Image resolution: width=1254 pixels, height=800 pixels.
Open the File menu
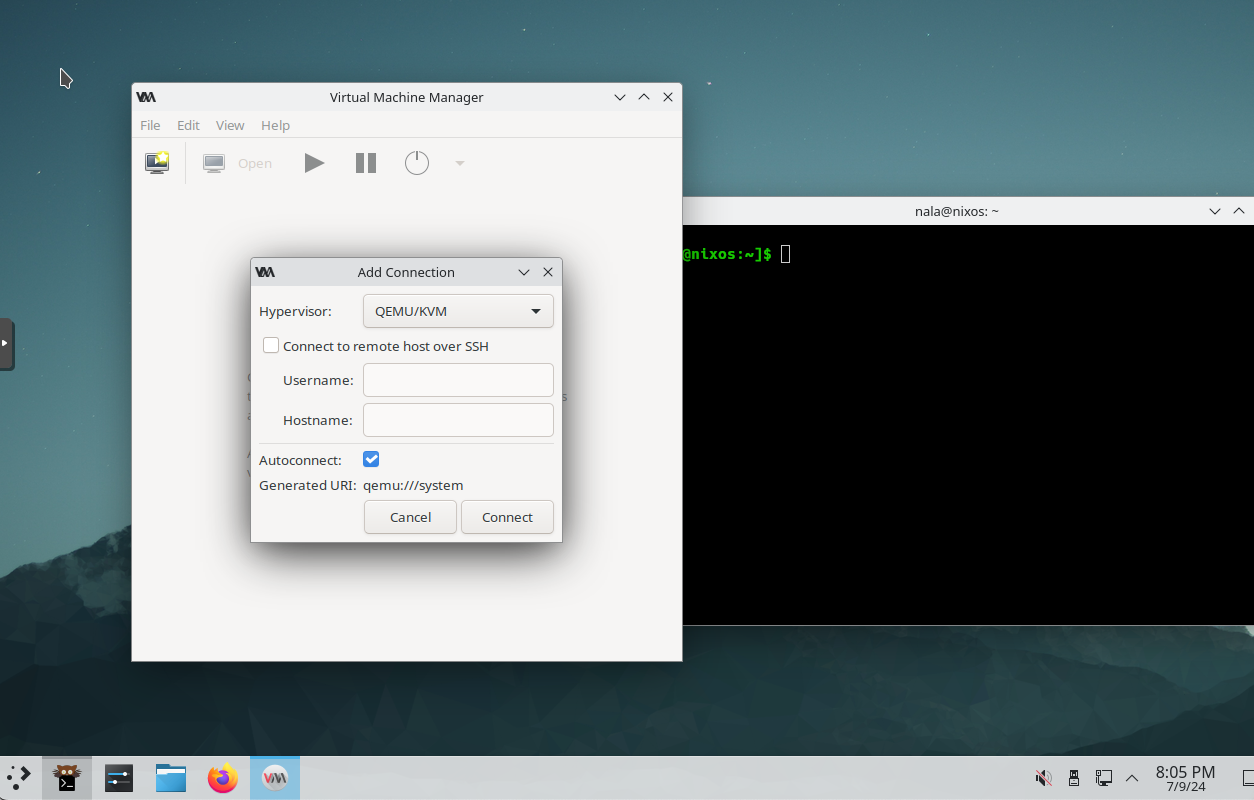(x=150, y=125)
